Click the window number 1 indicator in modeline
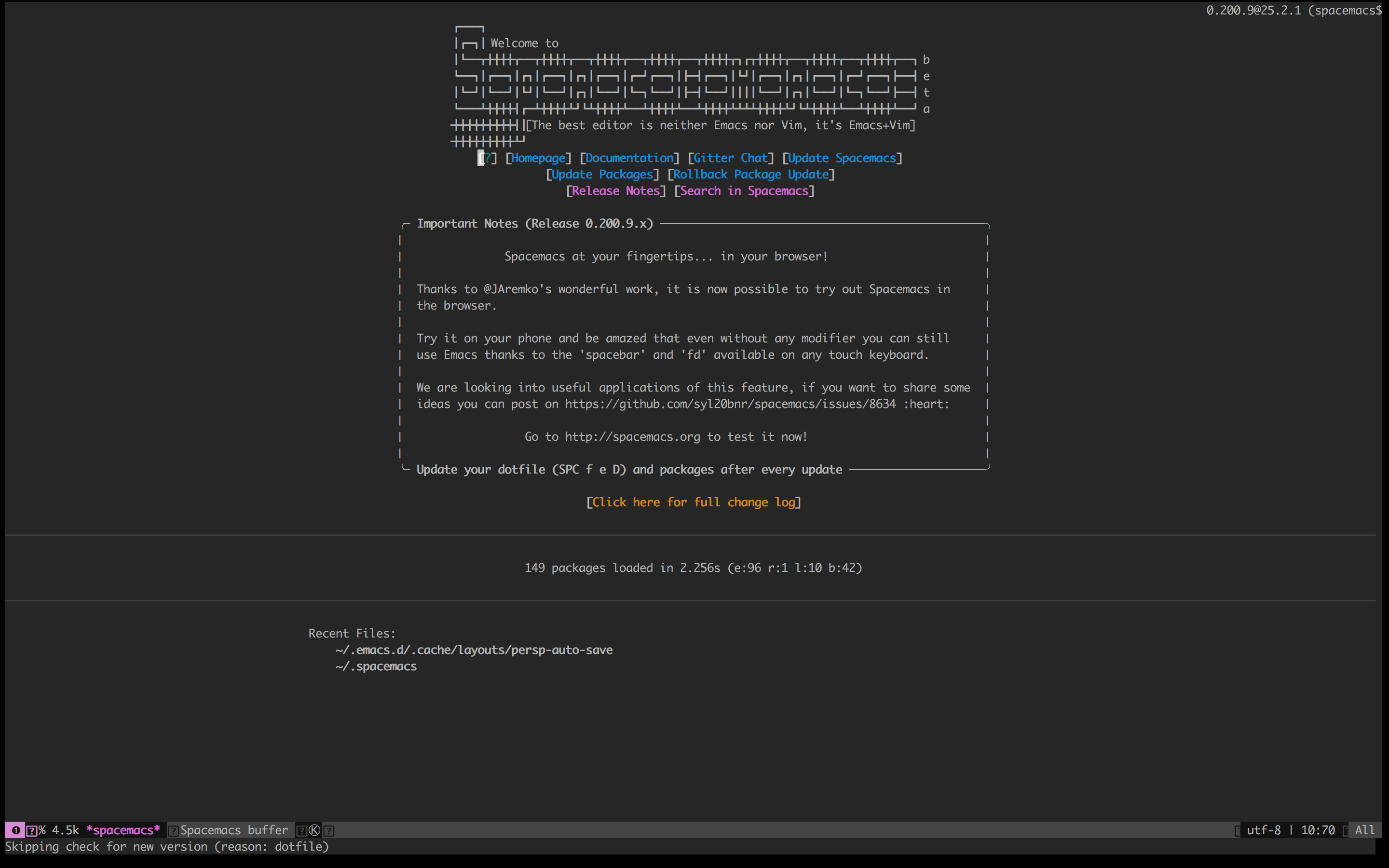Viewport: 1389px width, 868px height. tap(15, 830)
